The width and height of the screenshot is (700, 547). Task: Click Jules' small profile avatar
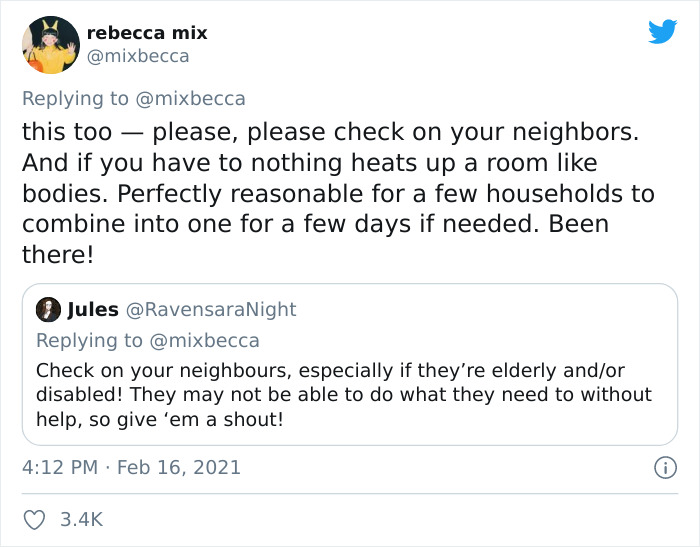pos(46,310)
